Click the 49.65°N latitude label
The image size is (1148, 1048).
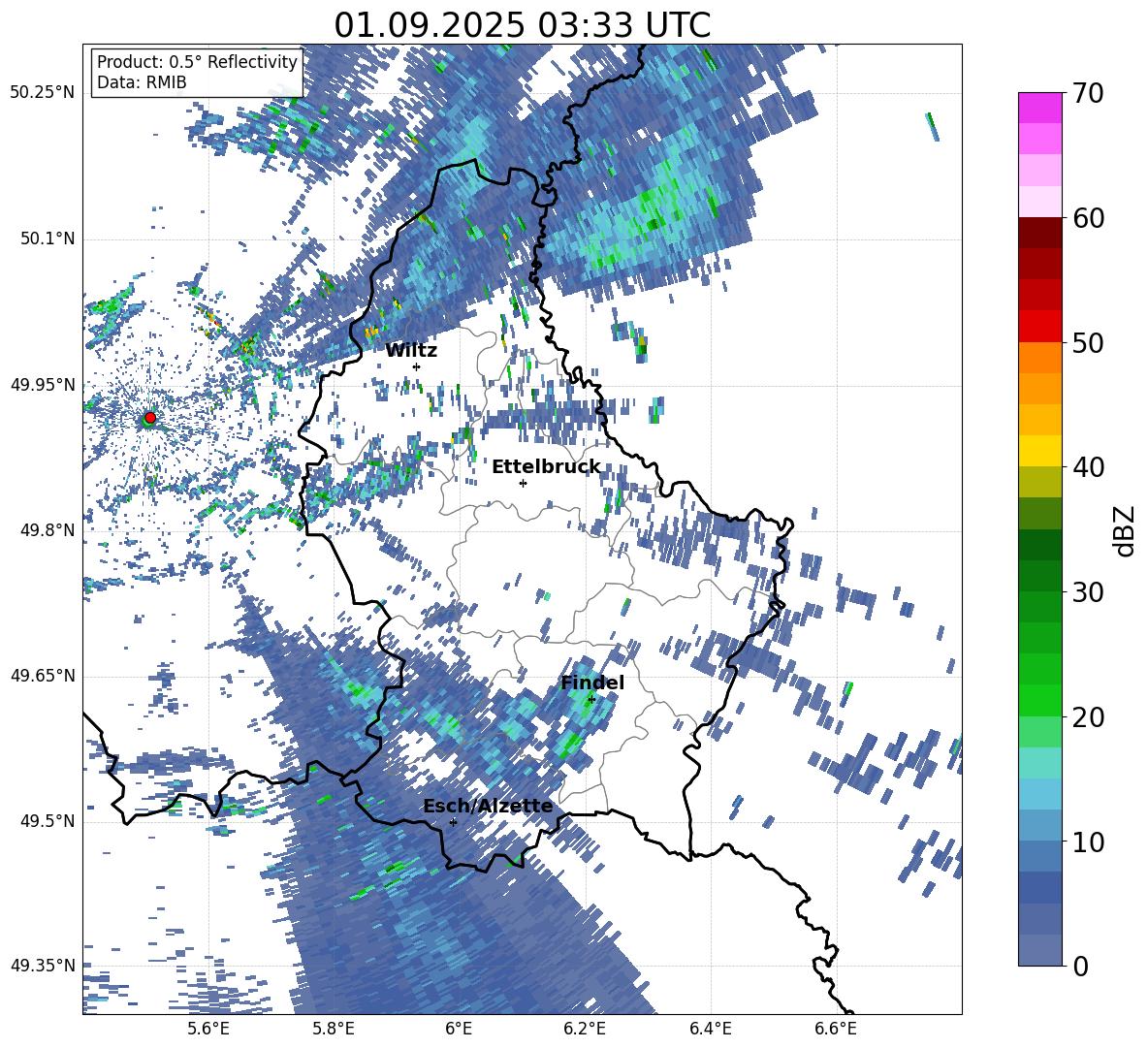coord(43,676)
